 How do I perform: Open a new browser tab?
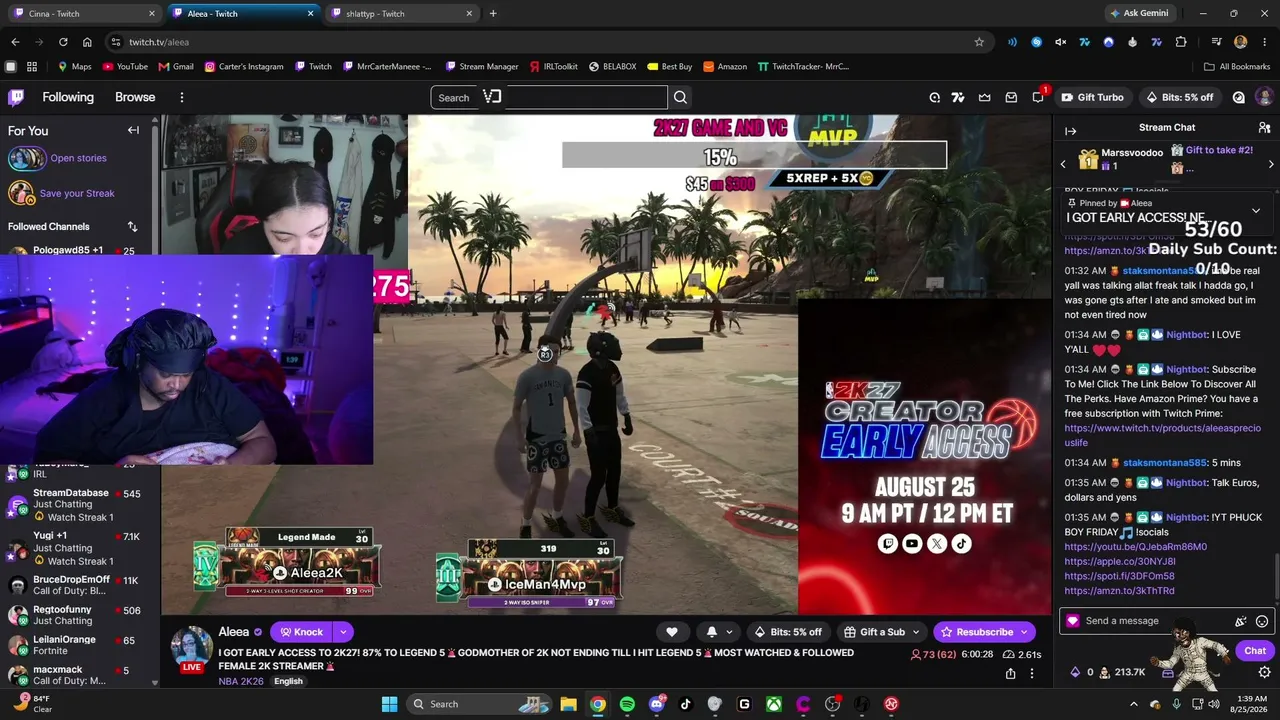click(x=493, y=14)
